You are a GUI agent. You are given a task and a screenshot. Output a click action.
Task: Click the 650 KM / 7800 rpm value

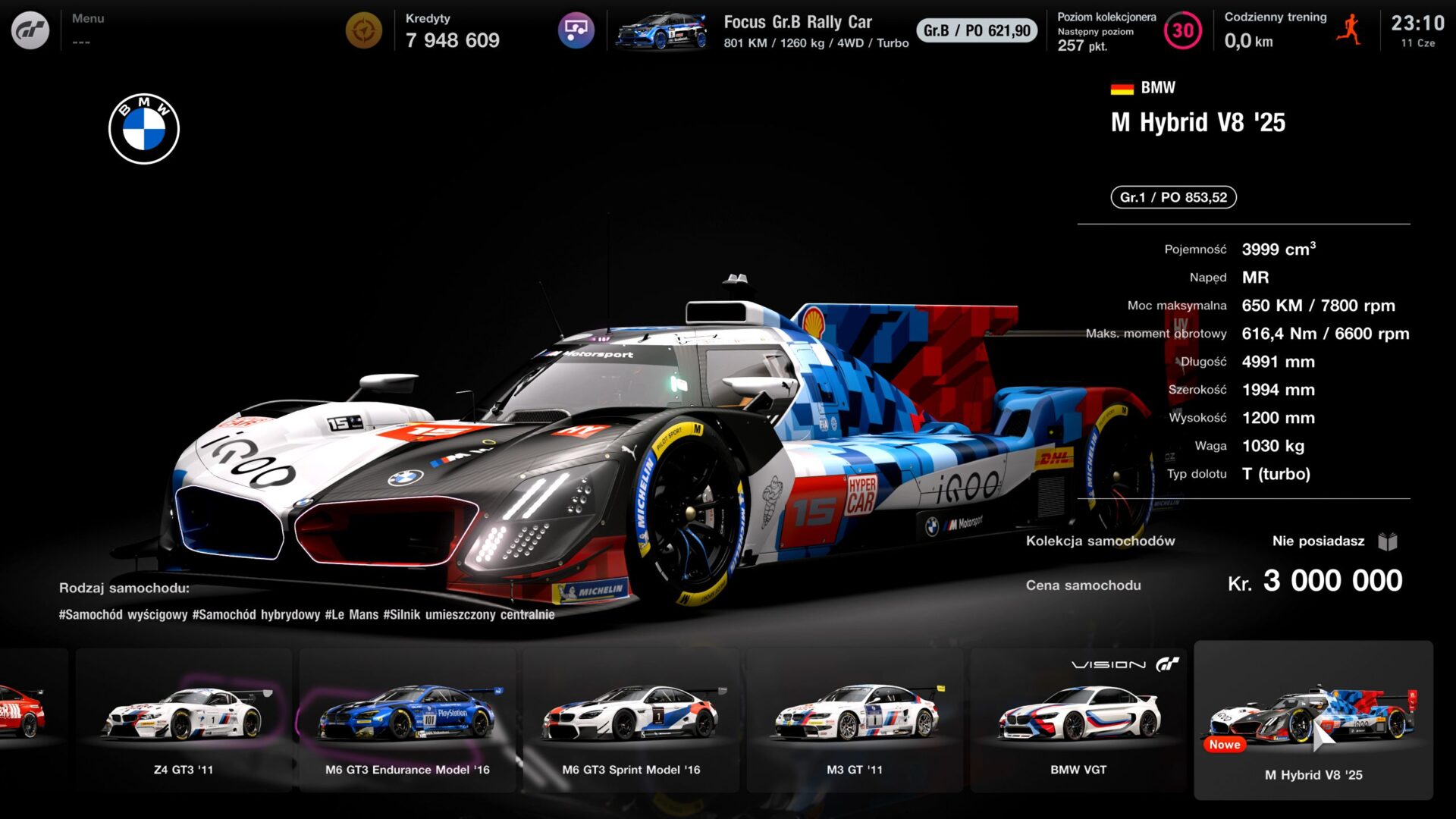(x=1318, y=306)
